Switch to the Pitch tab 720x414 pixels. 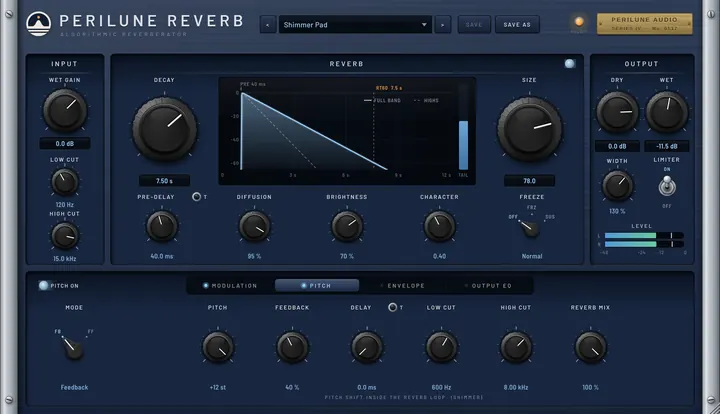coord(317,285)
